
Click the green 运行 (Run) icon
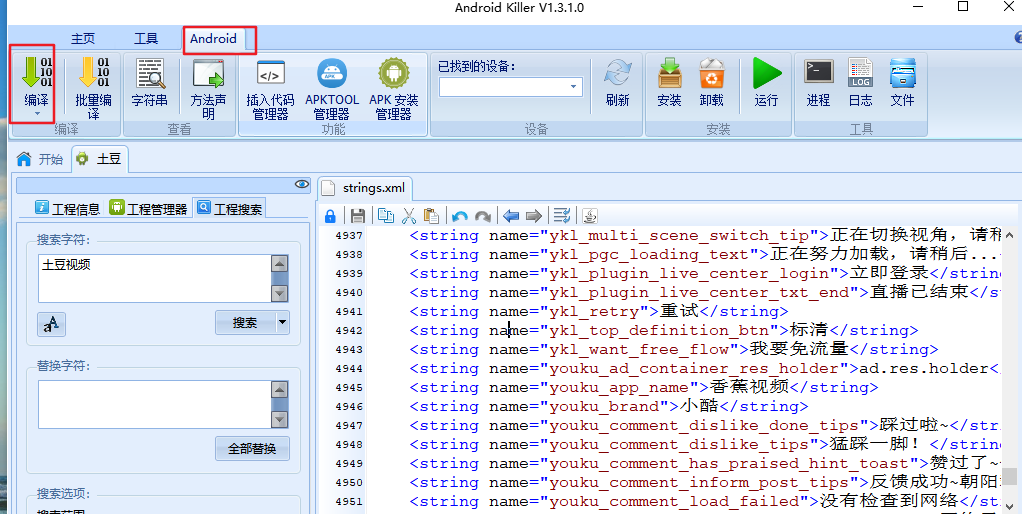pos(766,74)
